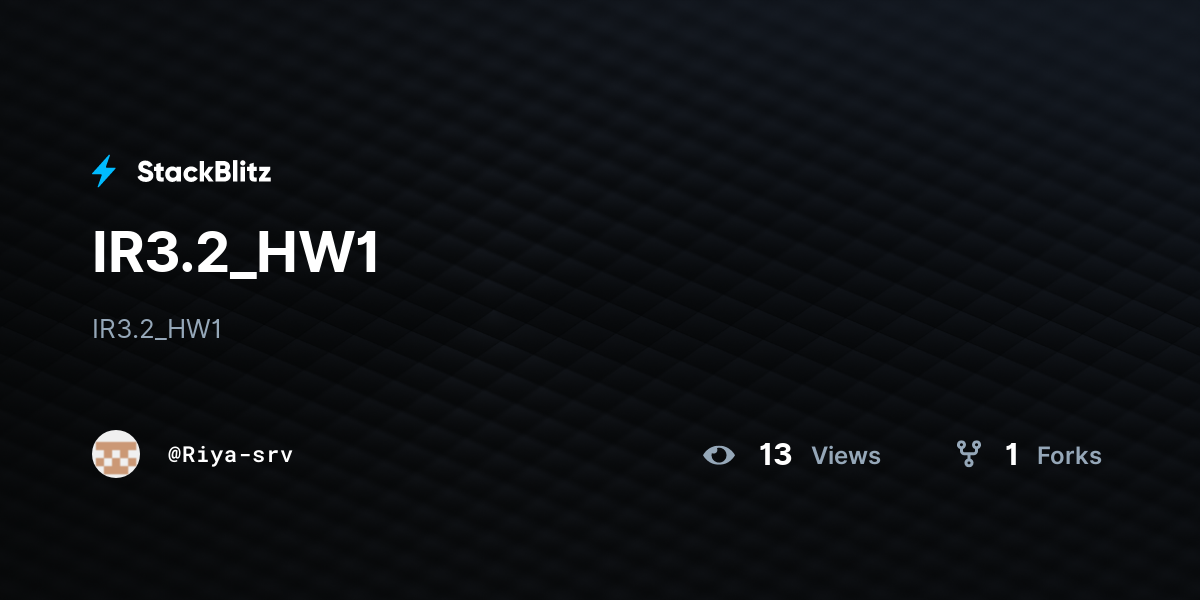Select the StackBlitz wordmark text
The width and height of the screenshot is (1200, 600).
[204, 172]
